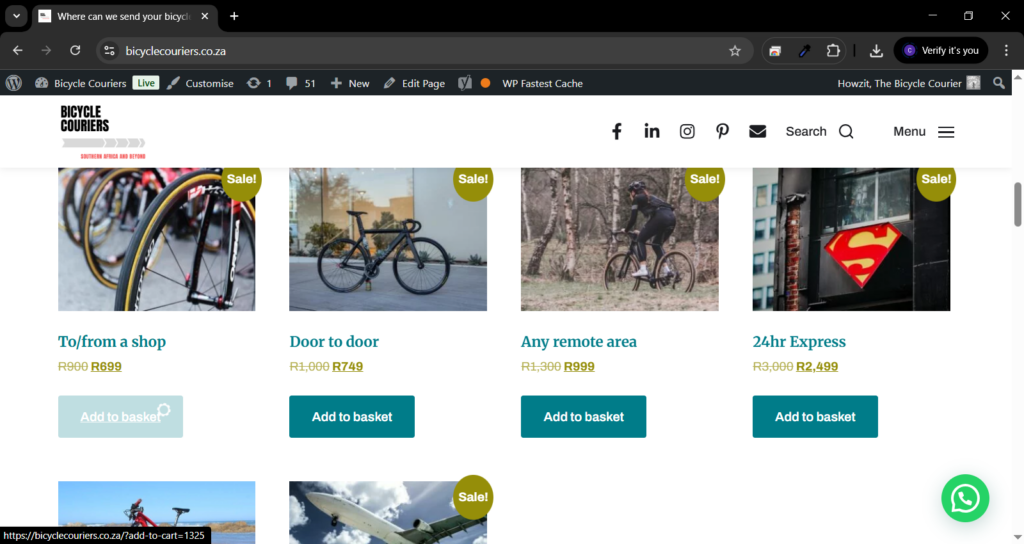Image resolution: width=1024 pixels, height=544 pixels.
Task: Go back in browser history
Action: pyautogui.click(x=18, y=50)
